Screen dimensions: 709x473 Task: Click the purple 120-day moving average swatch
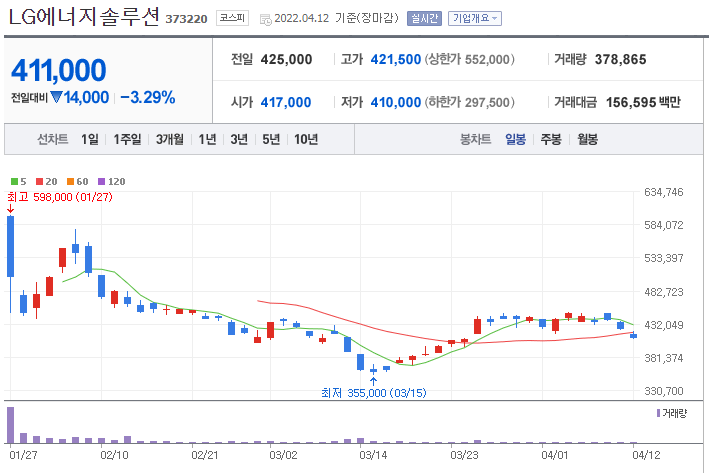point(102,182)
